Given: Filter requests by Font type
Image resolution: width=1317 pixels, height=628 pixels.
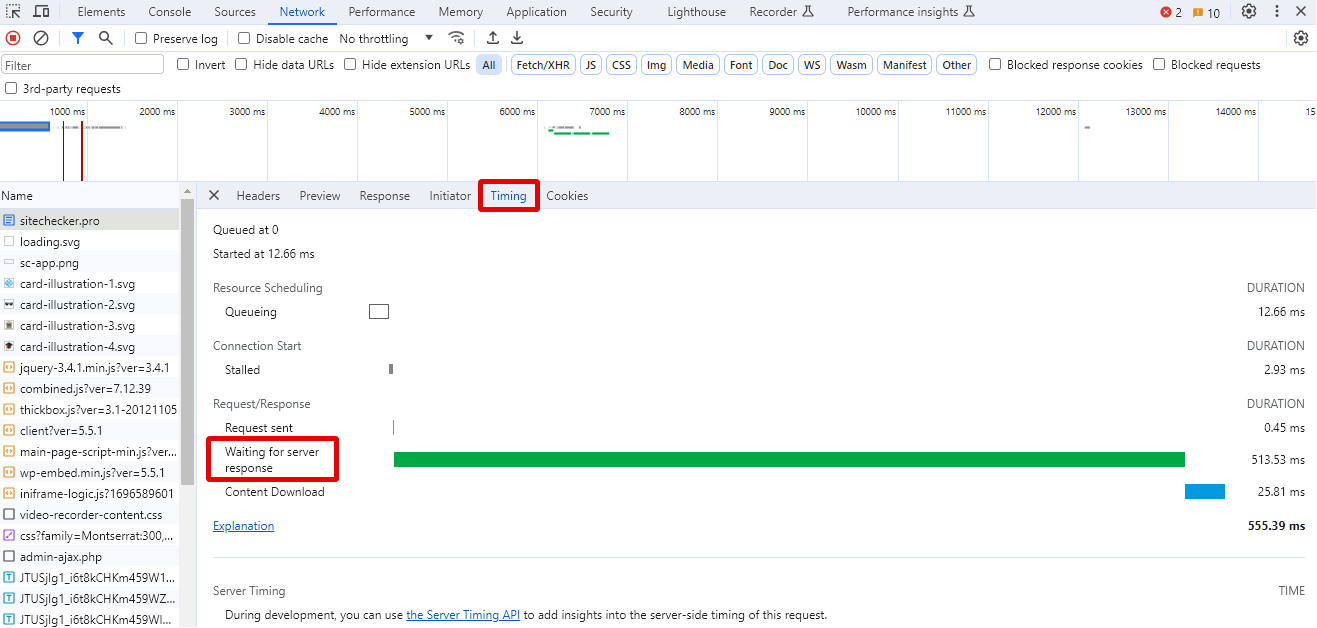Looking at the screenshot, I should 741,65.
